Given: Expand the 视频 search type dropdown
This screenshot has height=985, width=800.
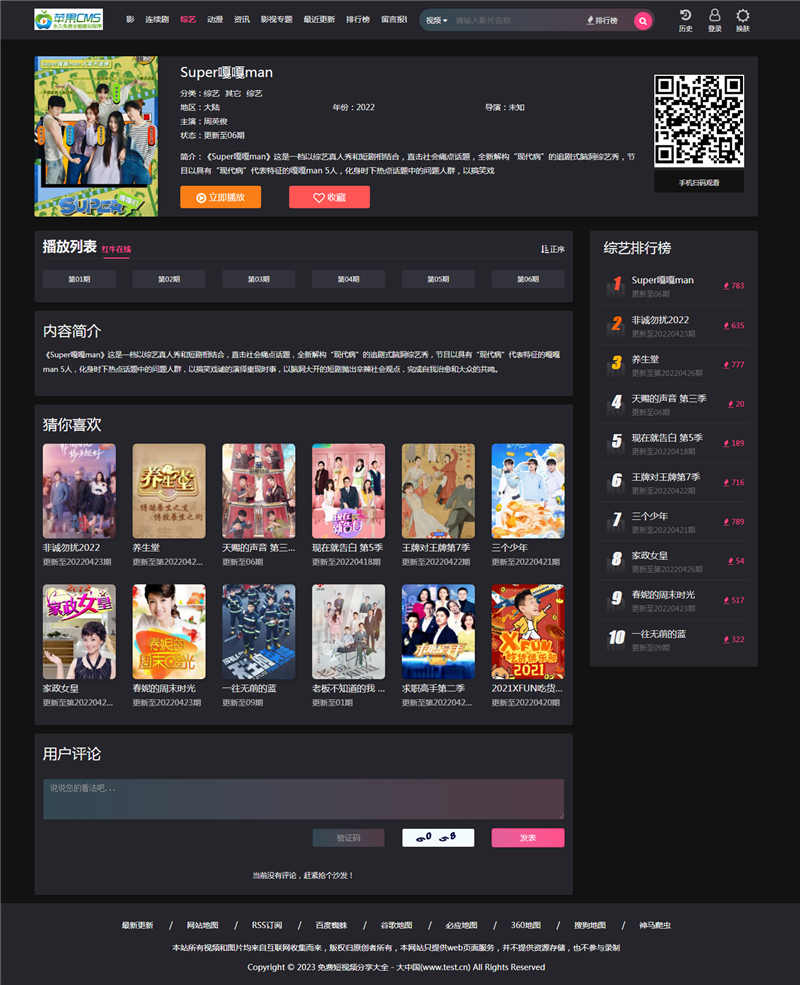Looking at the screenshot, I should tap(436, 20).
